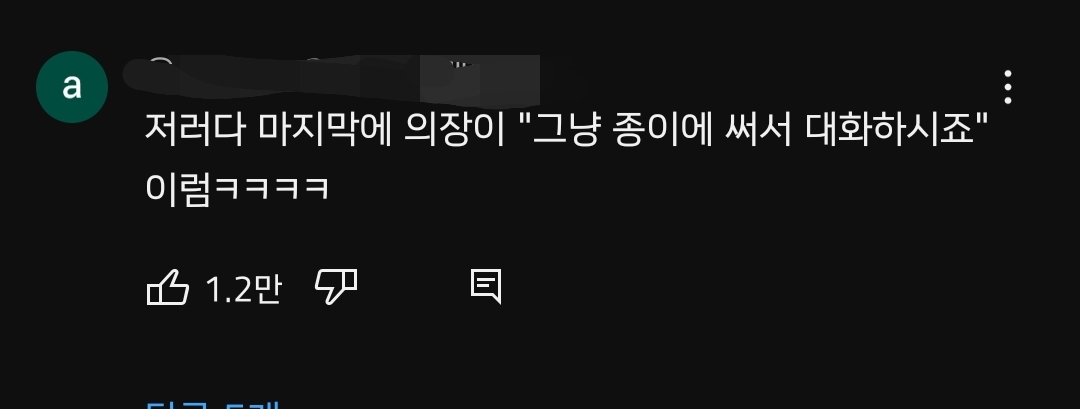Image resolution: width=1080 pixels, height=409 pixels.
Task: Click the 이럼ㅋㅋㅋㅋ line of the comment
Action: pos(238,188)
